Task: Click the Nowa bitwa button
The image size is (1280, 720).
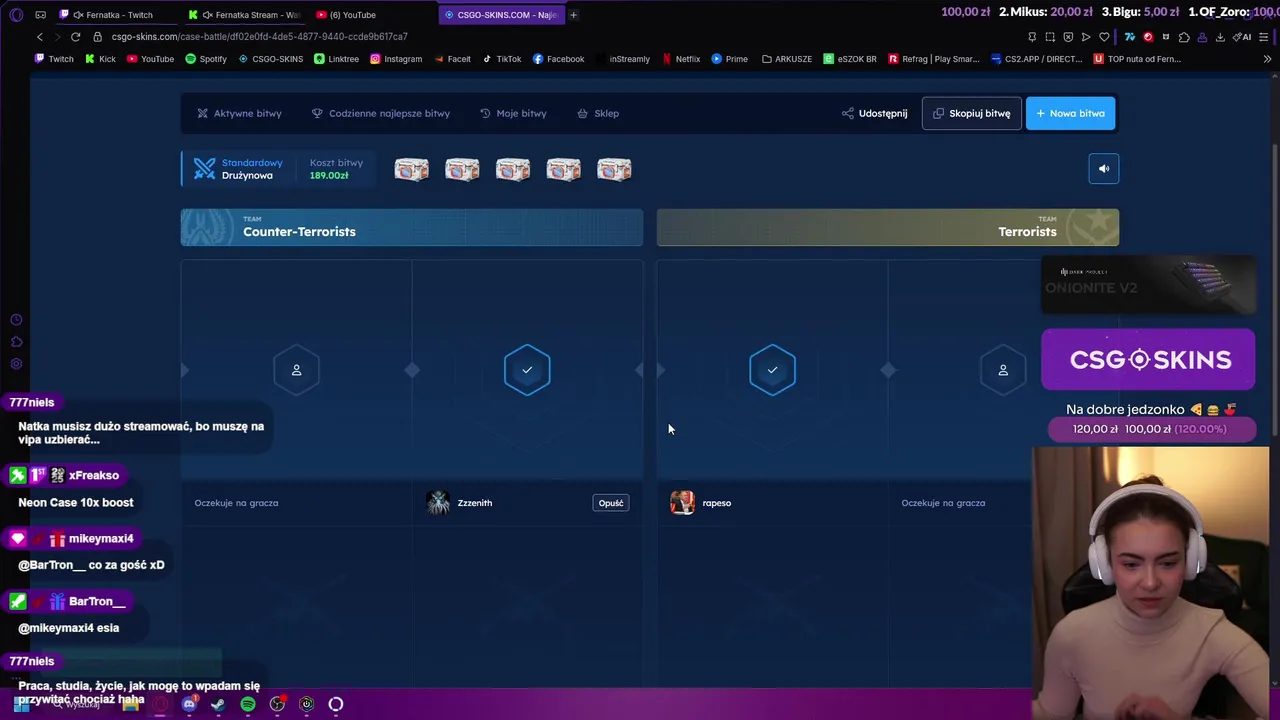Action: tap(1070, 113)
